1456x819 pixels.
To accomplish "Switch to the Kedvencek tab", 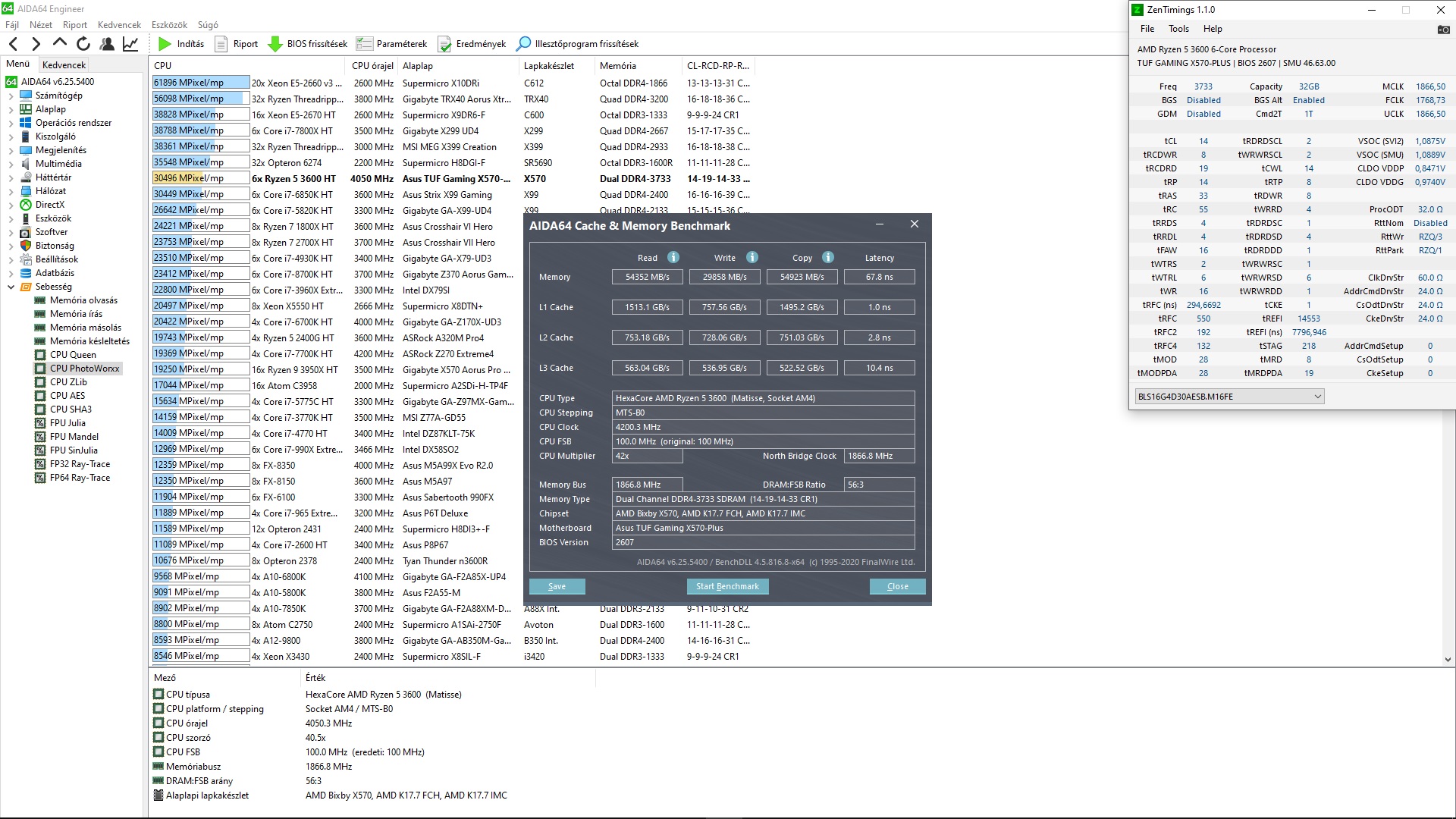I will pos(64,65).
